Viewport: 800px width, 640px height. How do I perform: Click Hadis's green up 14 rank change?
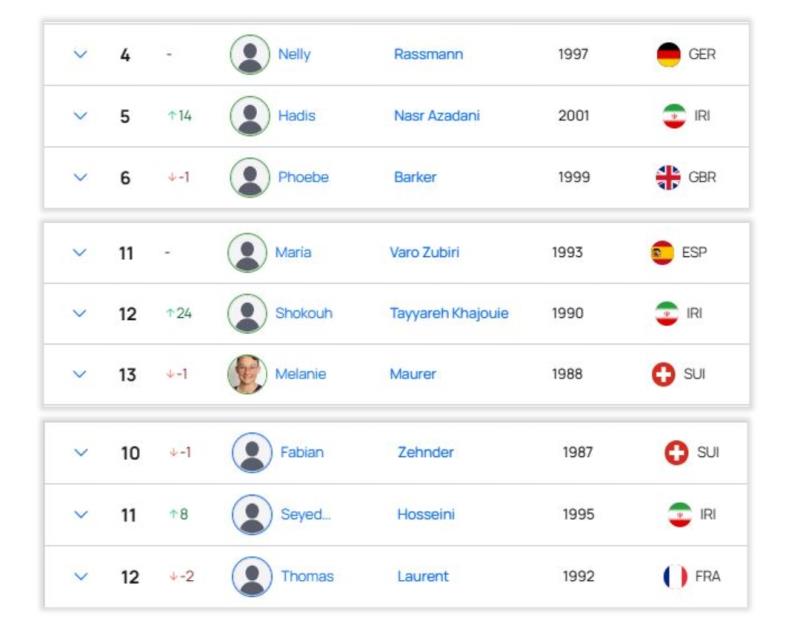[180, 116]
